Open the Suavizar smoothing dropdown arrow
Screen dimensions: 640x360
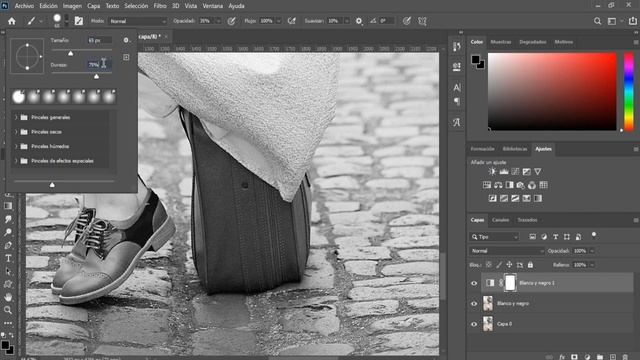click(347, 21)
